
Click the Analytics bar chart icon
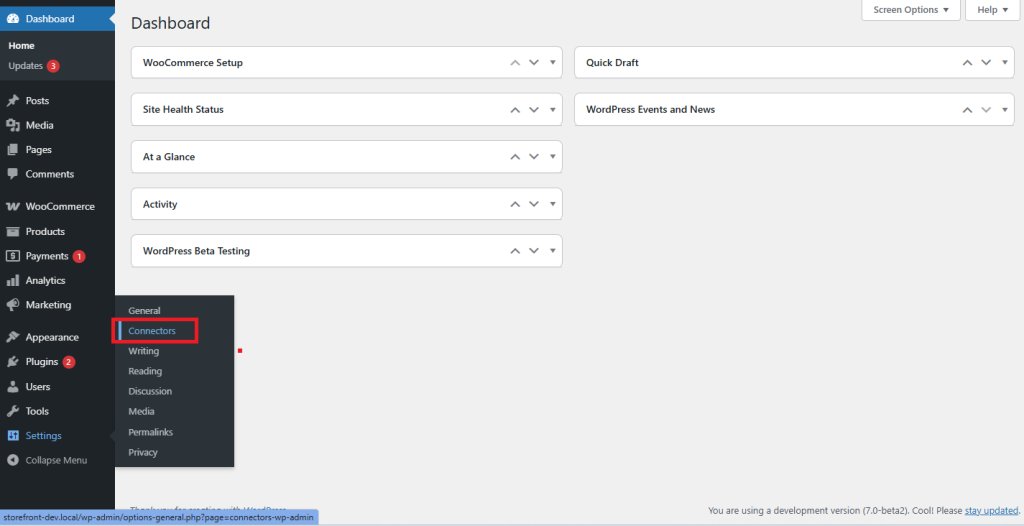pos(13,281)
